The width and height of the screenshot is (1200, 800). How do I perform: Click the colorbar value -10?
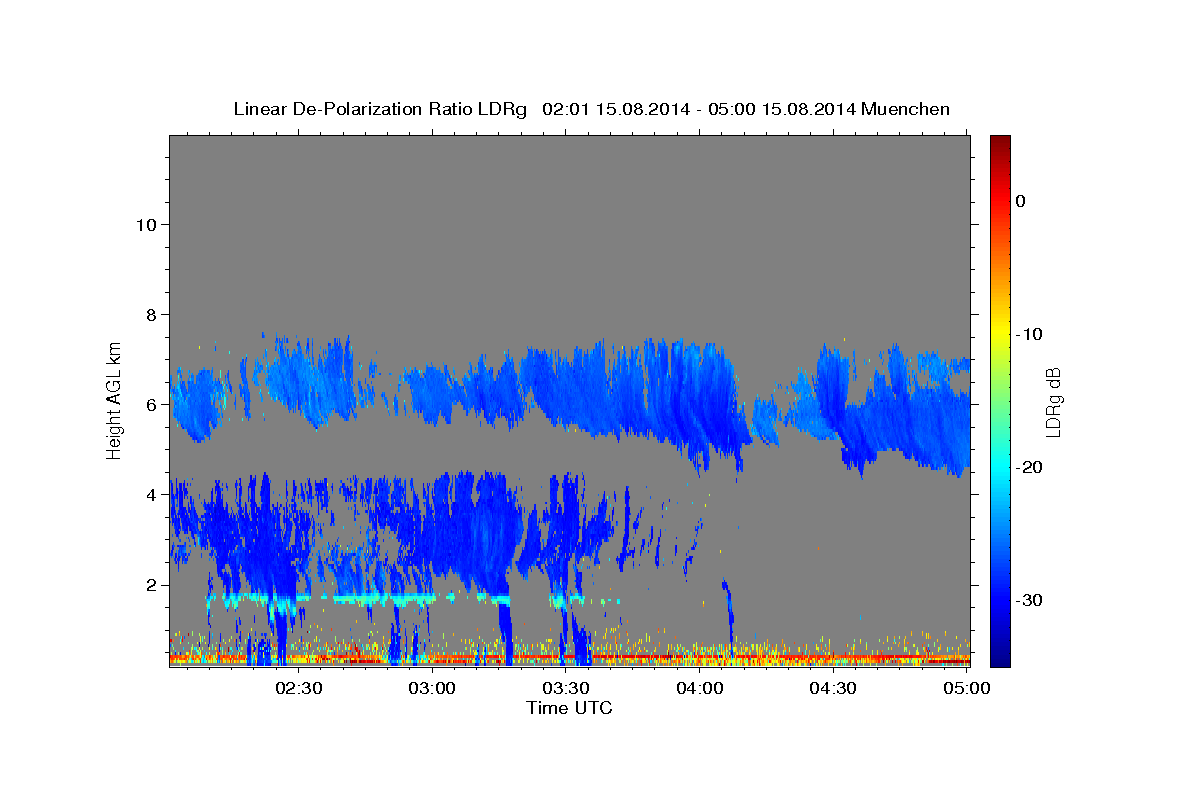coord(1030,334)
